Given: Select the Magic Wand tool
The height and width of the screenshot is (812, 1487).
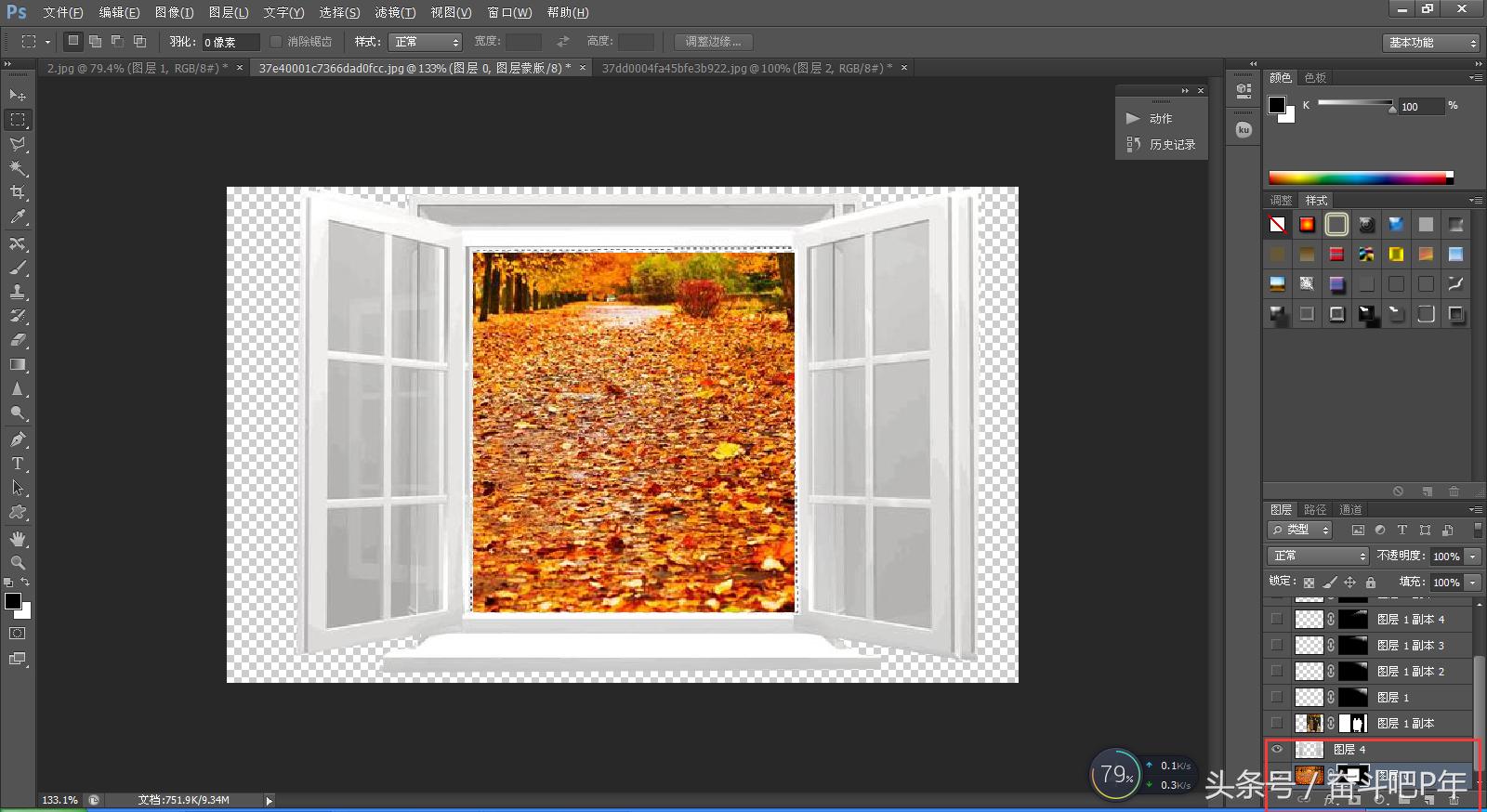Looking at the screenshot, I should pyautogui.click(x=18, y=168).
